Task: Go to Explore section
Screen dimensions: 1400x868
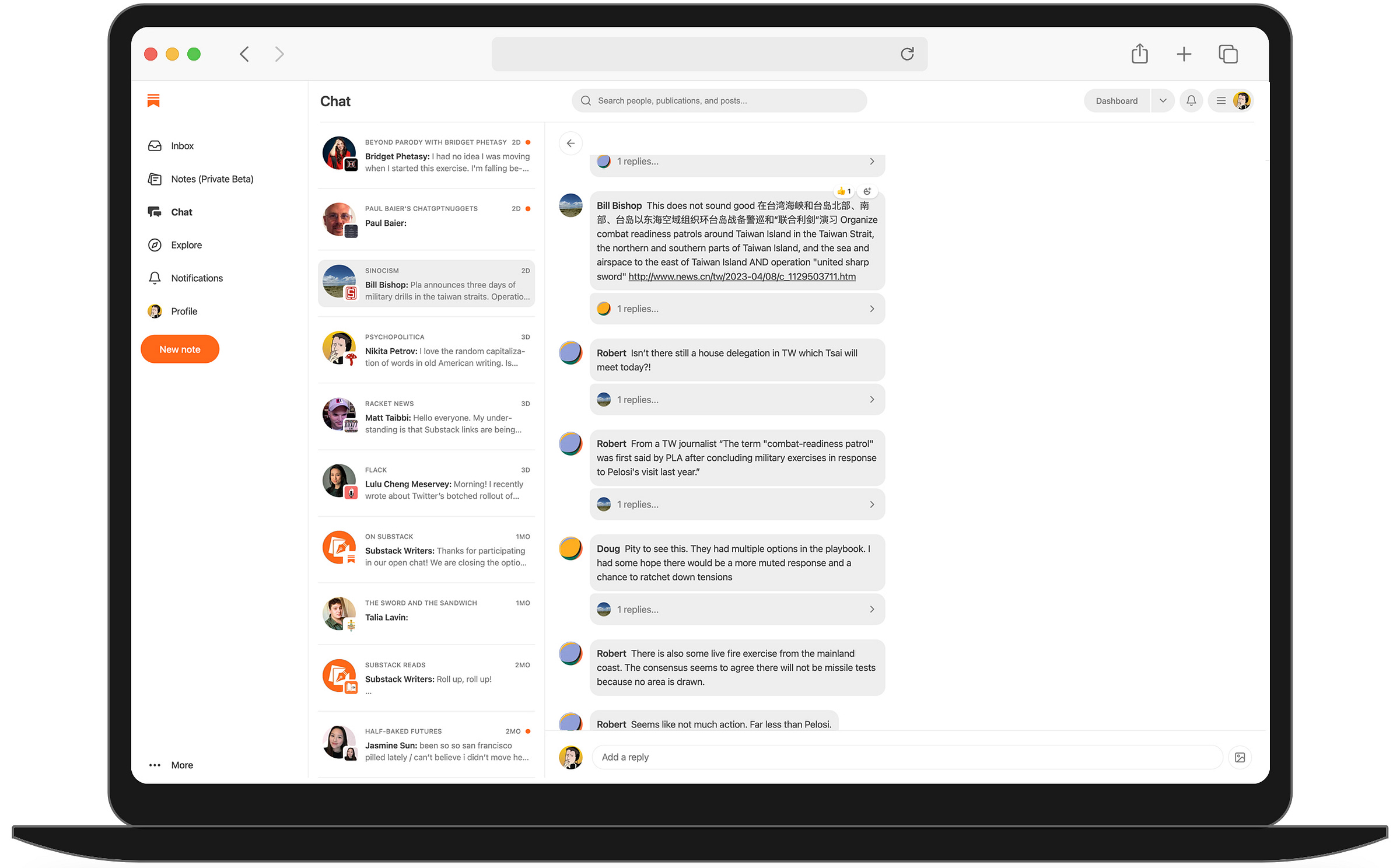Action: coord(175,245)
